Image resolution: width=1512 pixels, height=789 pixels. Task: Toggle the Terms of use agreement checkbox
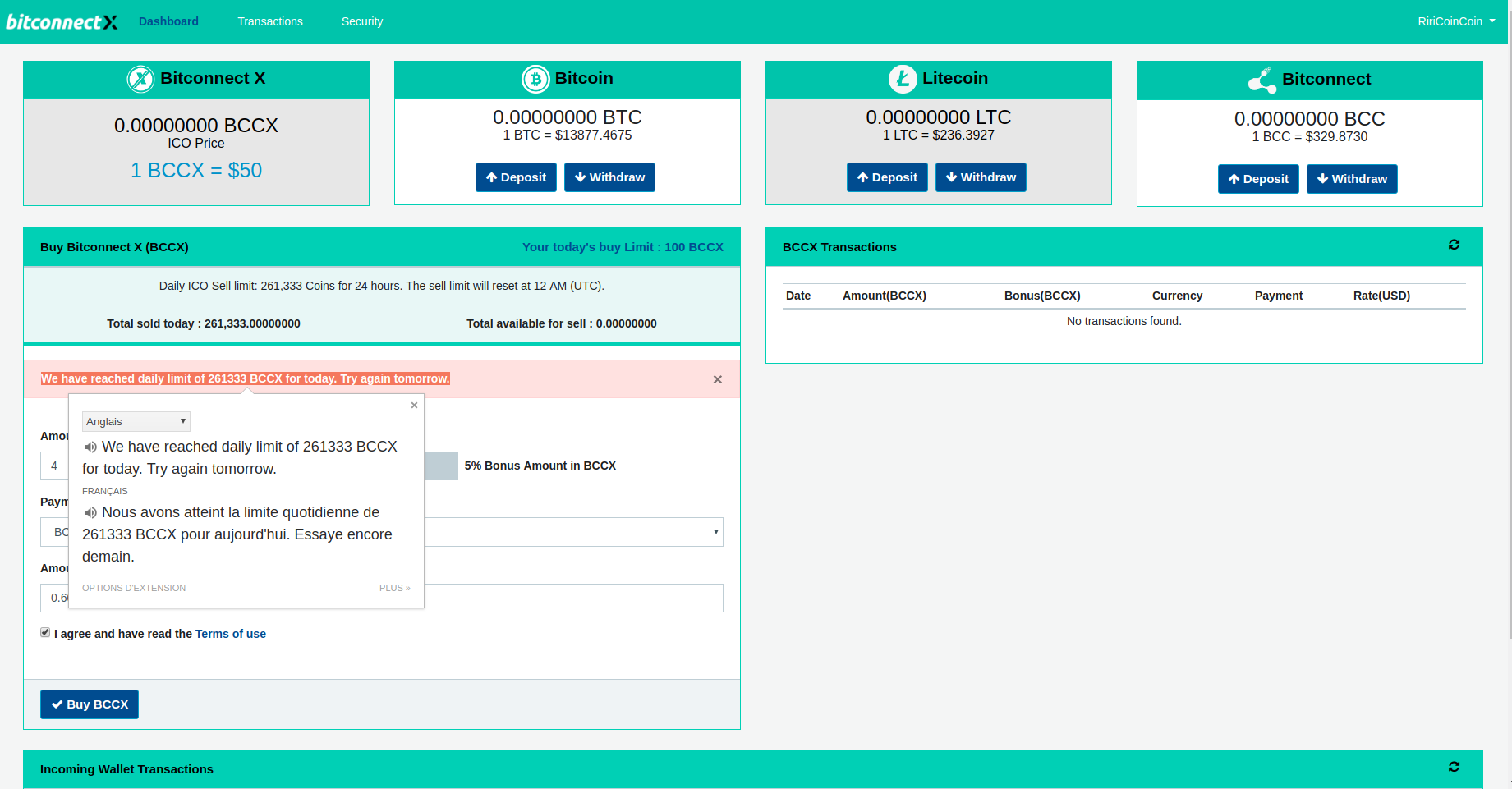45,632
